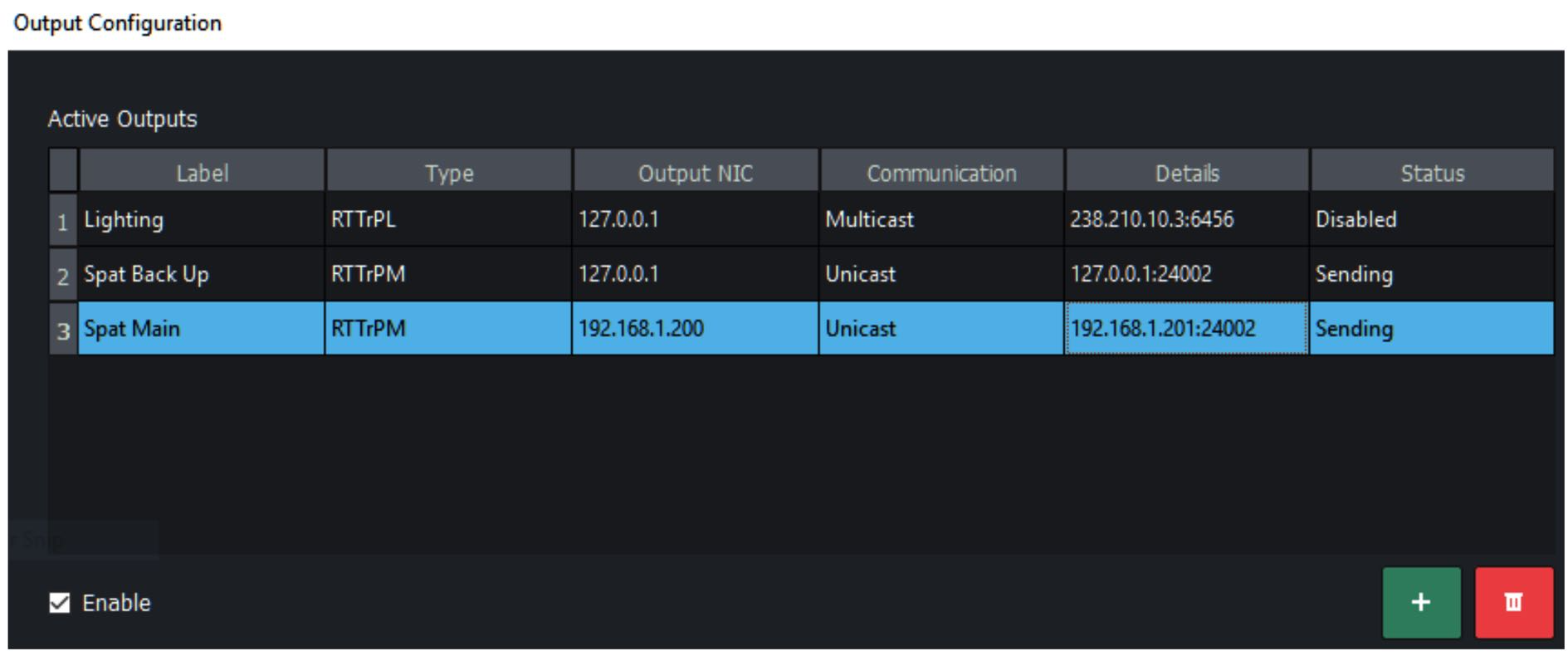Click the red trash delete button
Image resolution: width=1568 pixels, height=656 pixels.
point(1513,602)
